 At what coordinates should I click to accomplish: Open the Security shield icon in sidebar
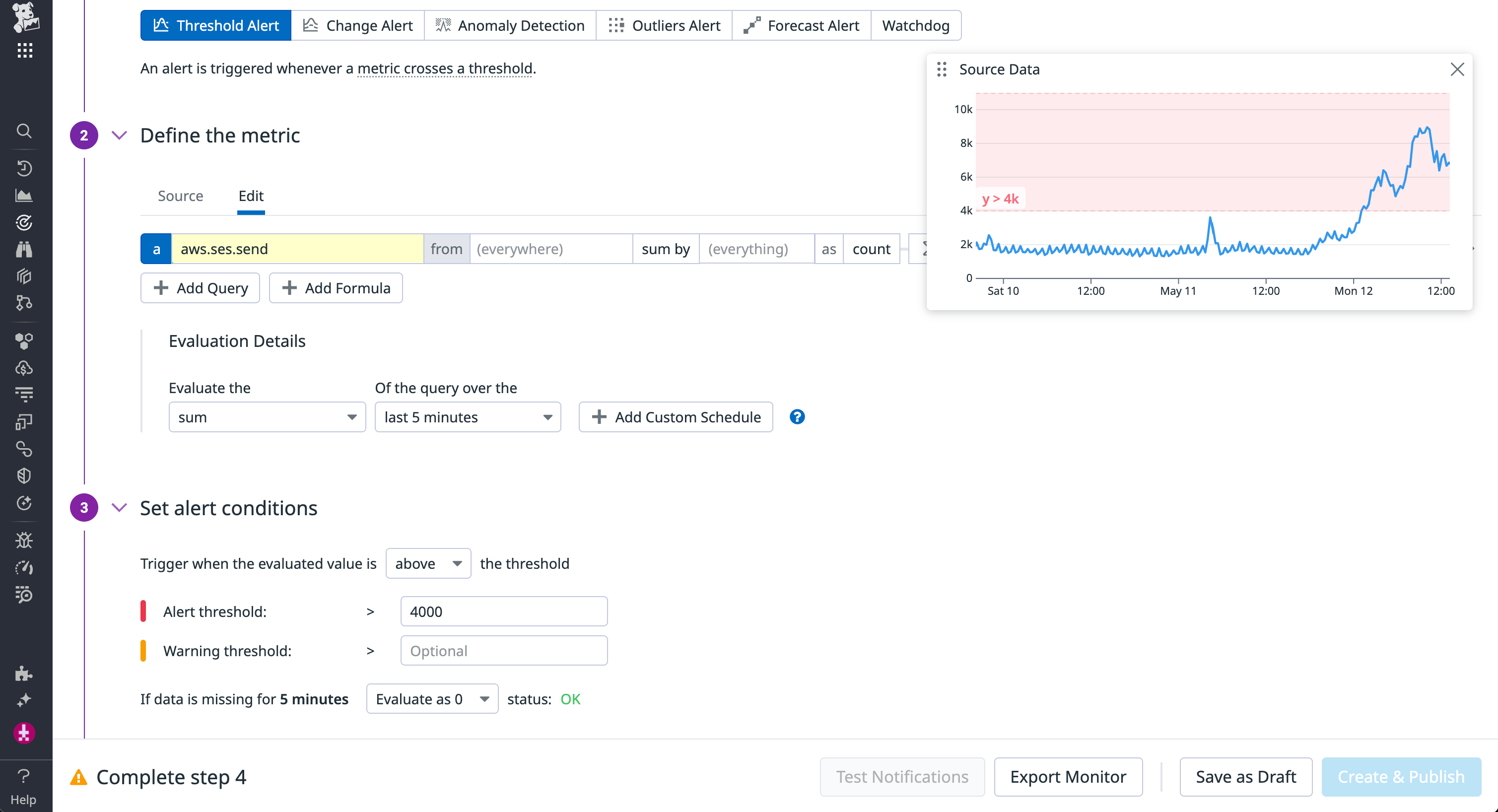(x=24, y=475)
